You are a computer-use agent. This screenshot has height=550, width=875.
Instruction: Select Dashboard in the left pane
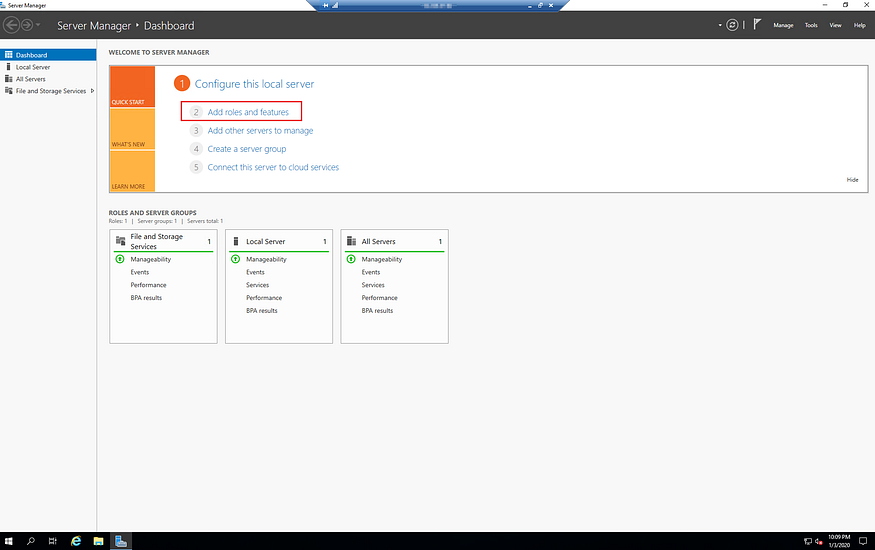[48, 55]
